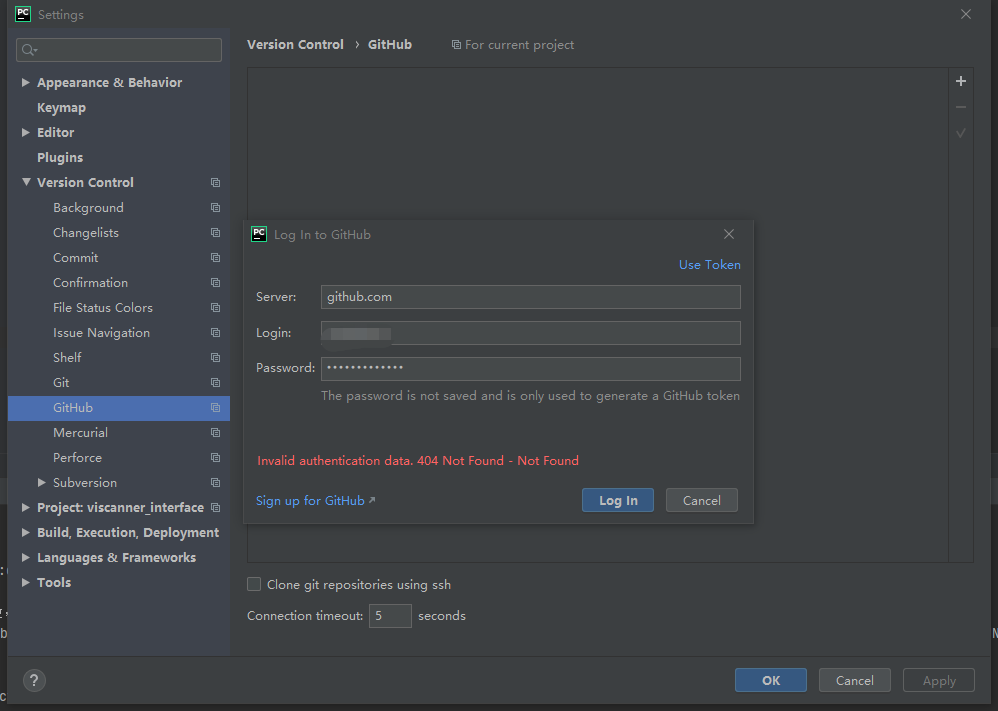The height and width of the screenshot is (711, 998).
Task: Click the Login username field
Action: (531, 333)
